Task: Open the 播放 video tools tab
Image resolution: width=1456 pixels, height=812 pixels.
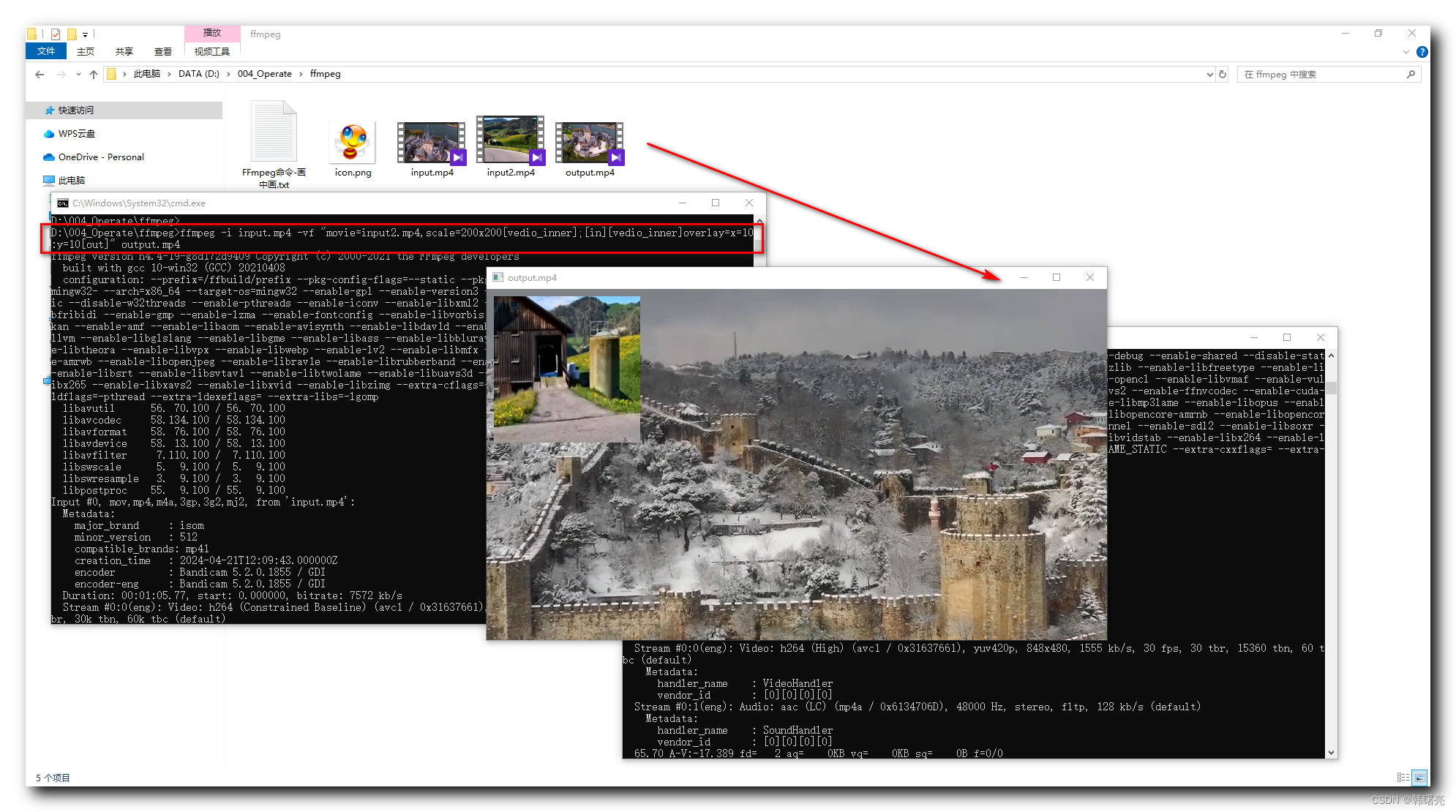Action: tap(211, 33)
